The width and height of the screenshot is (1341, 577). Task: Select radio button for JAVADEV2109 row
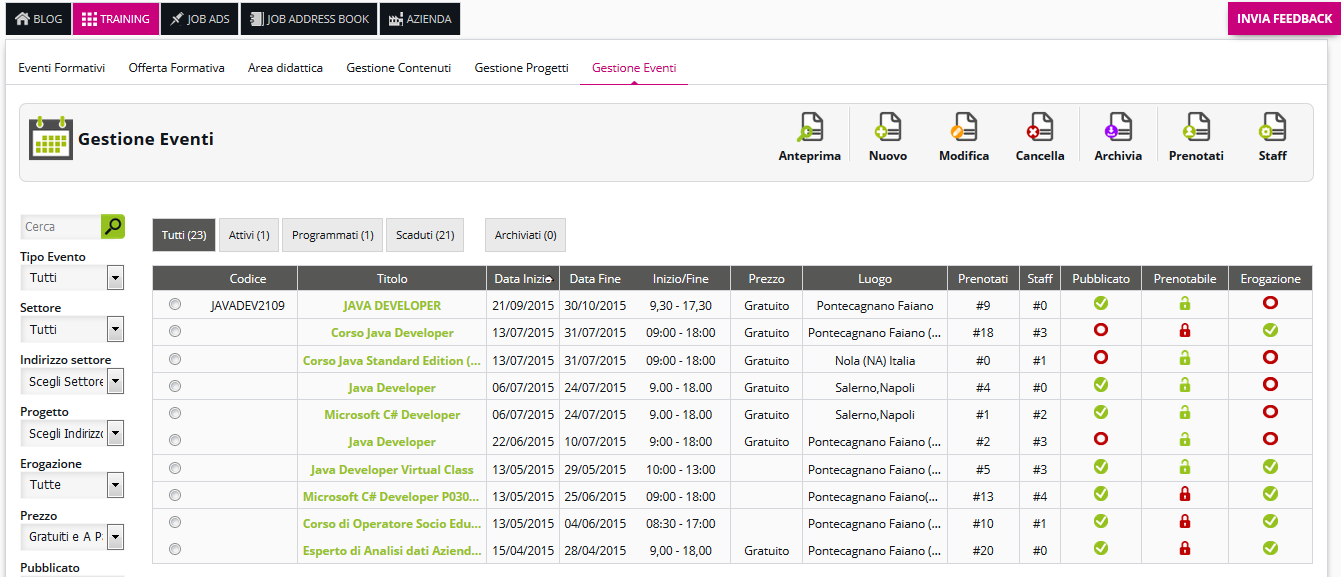[175, 304]
